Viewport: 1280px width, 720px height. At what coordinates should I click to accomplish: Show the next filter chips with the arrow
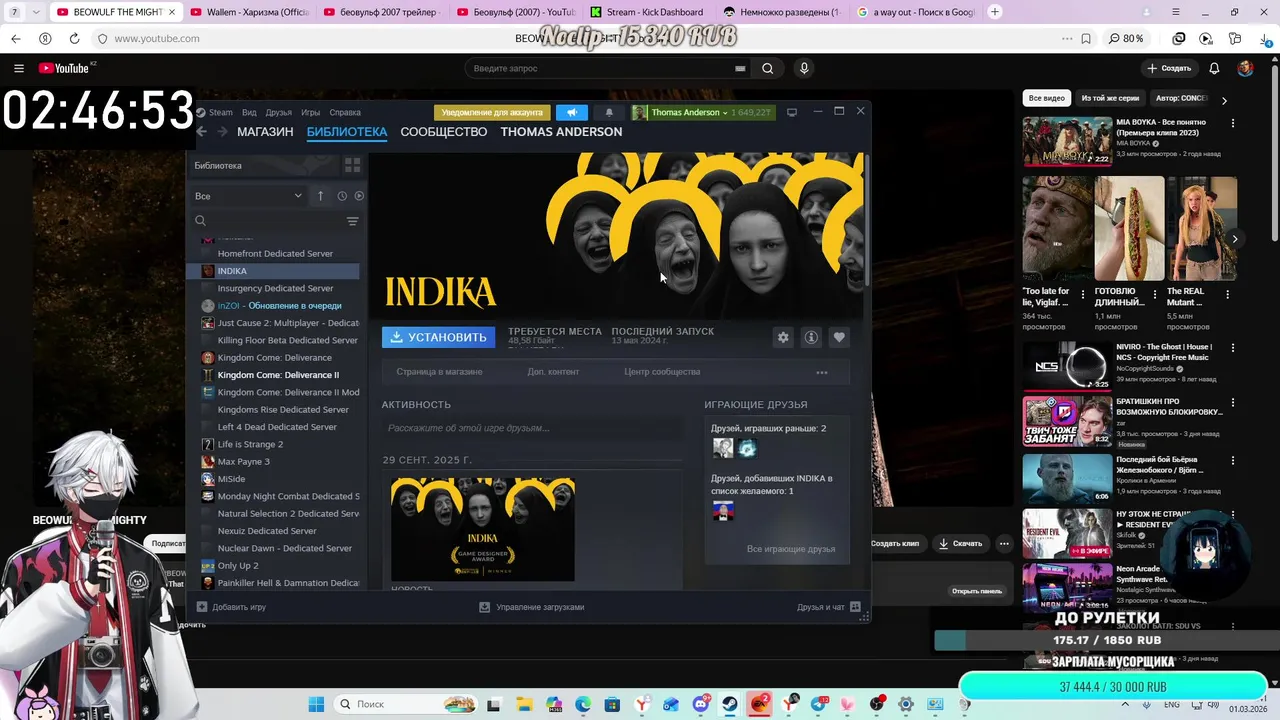(x=1224, y=100)
